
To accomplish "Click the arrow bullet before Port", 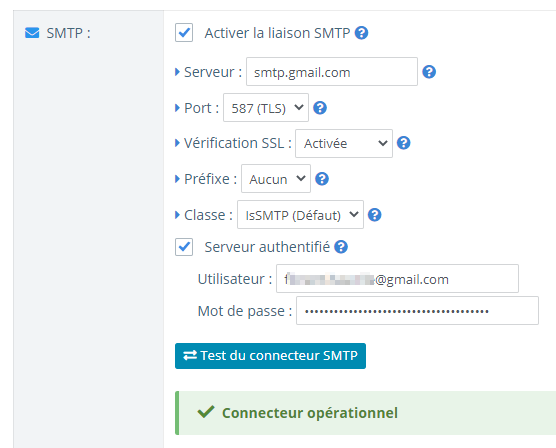I will (178, 108).
